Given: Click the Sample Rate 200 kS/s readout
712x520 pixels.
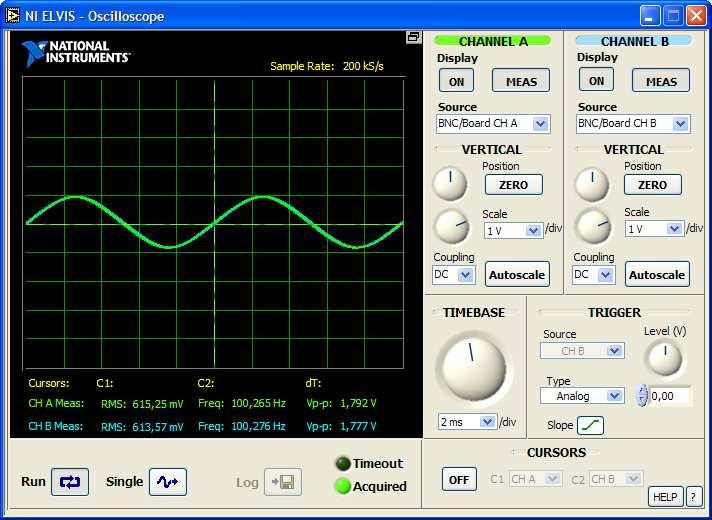Looking at the screenshot, I should (x=327, y=66).
